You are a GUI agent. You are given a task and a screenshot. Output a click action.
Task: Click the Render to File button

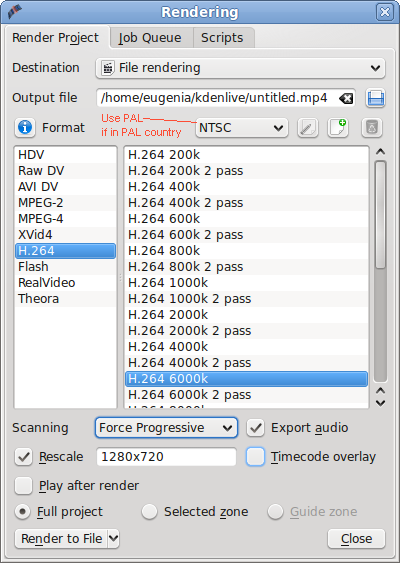click(x=61, y=539)
